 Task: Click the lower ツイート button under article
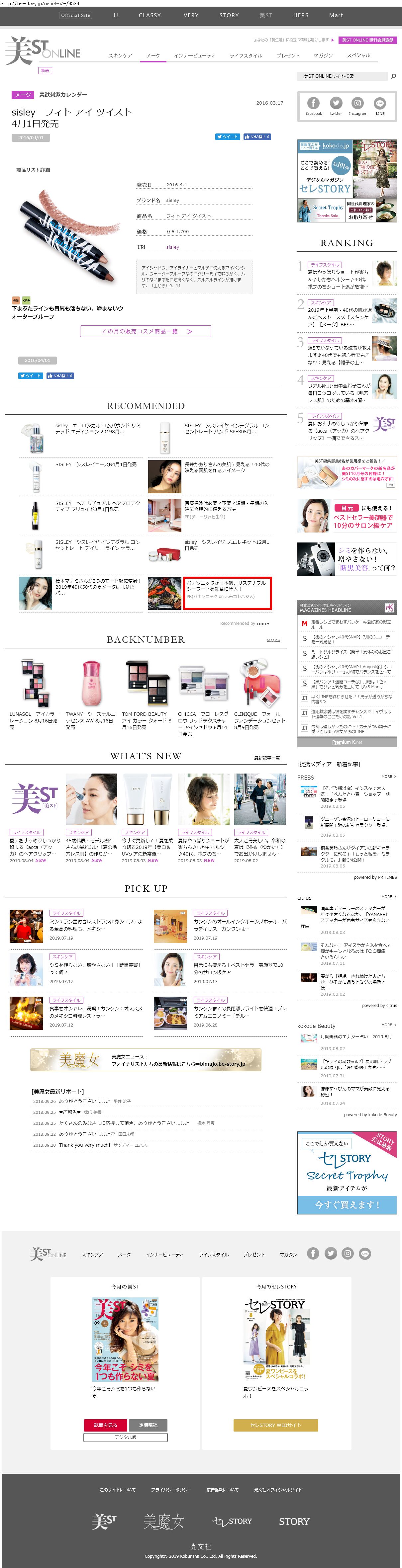point(31,375)
